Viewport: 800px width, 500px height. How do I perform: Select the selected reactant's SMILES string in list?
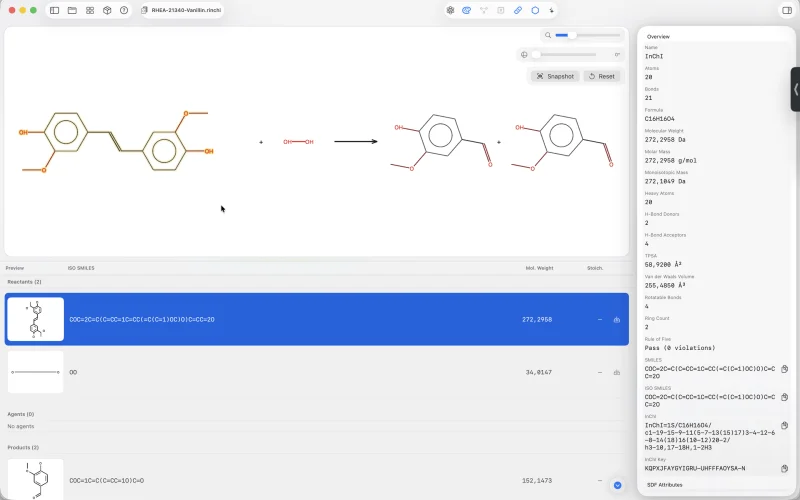[x=142, y=320]
